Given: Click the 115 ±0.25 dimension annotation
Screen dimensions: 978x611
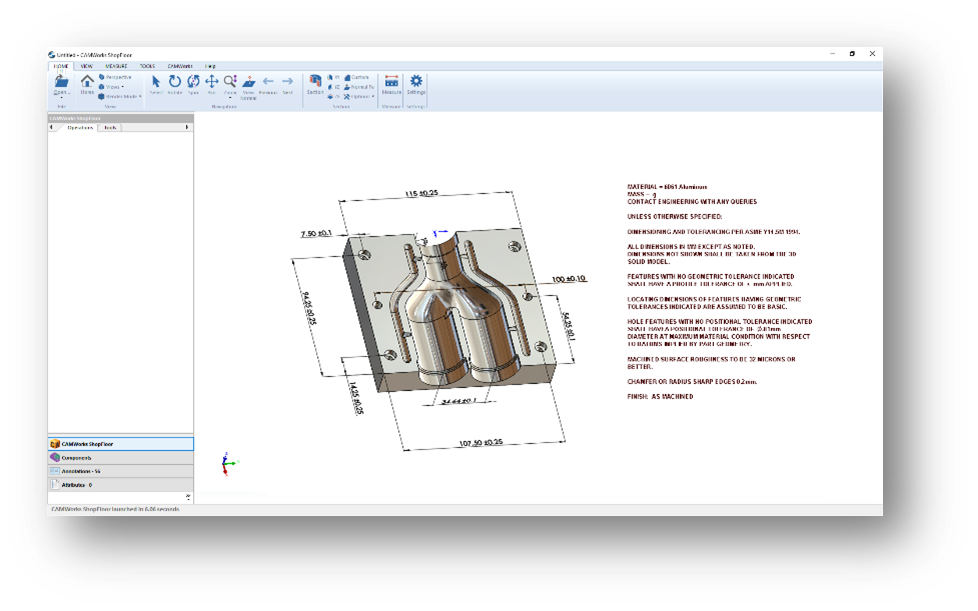Looking at the screenshot, I should (x=422, y=193).
